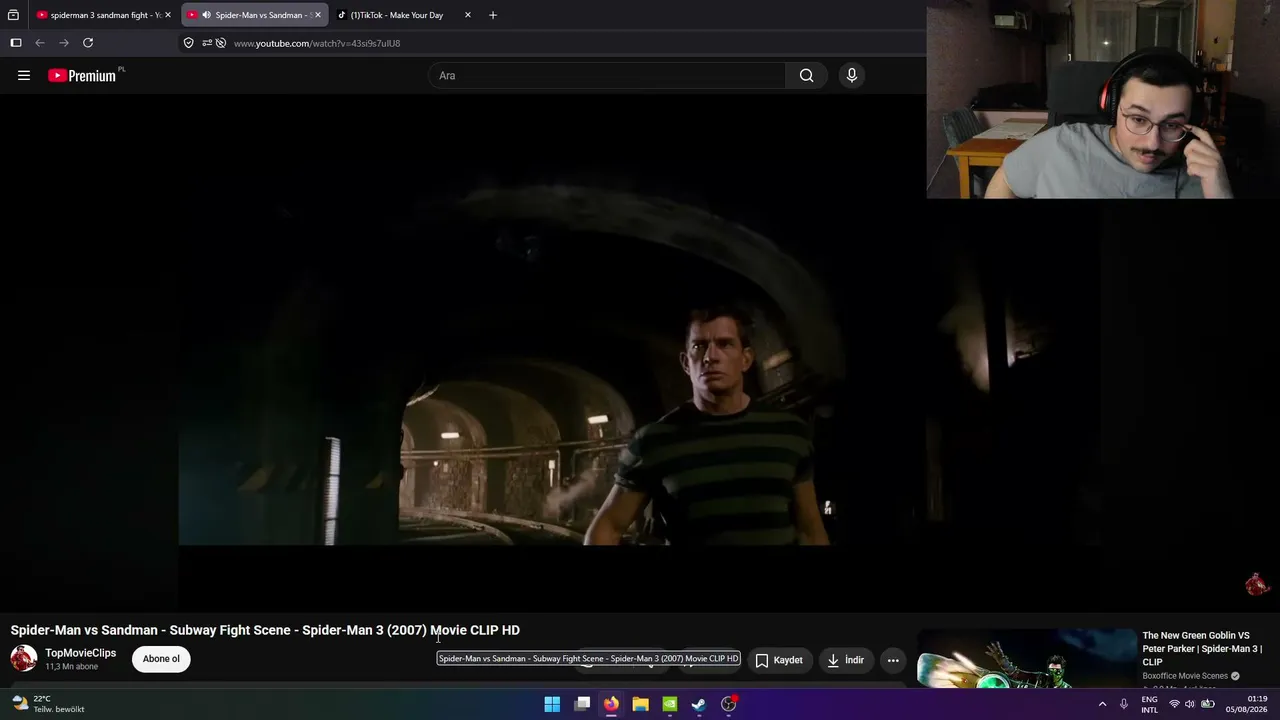The height and width of the screenshot is (720, 1280).
Task: Go forward to the next page
Action: (64, 43)
